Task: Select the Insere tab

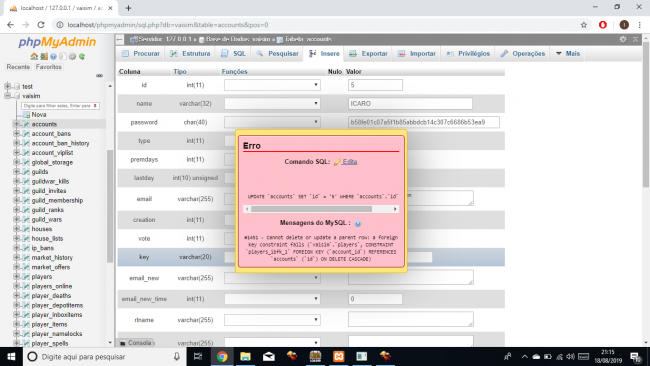Action: click(x=324, y=53)
